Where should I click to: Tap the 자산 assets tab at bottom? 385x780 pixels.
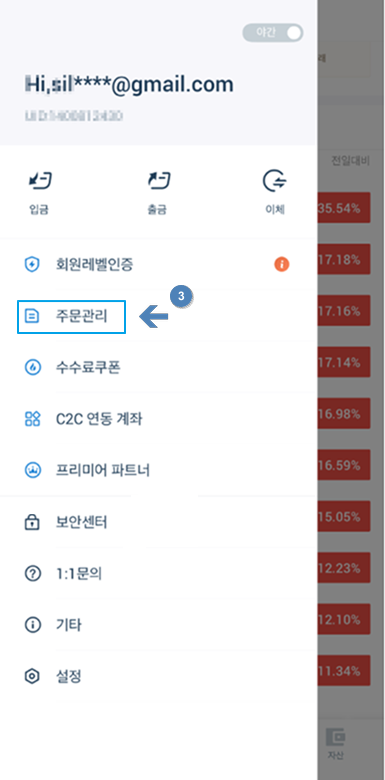(335, 744)
